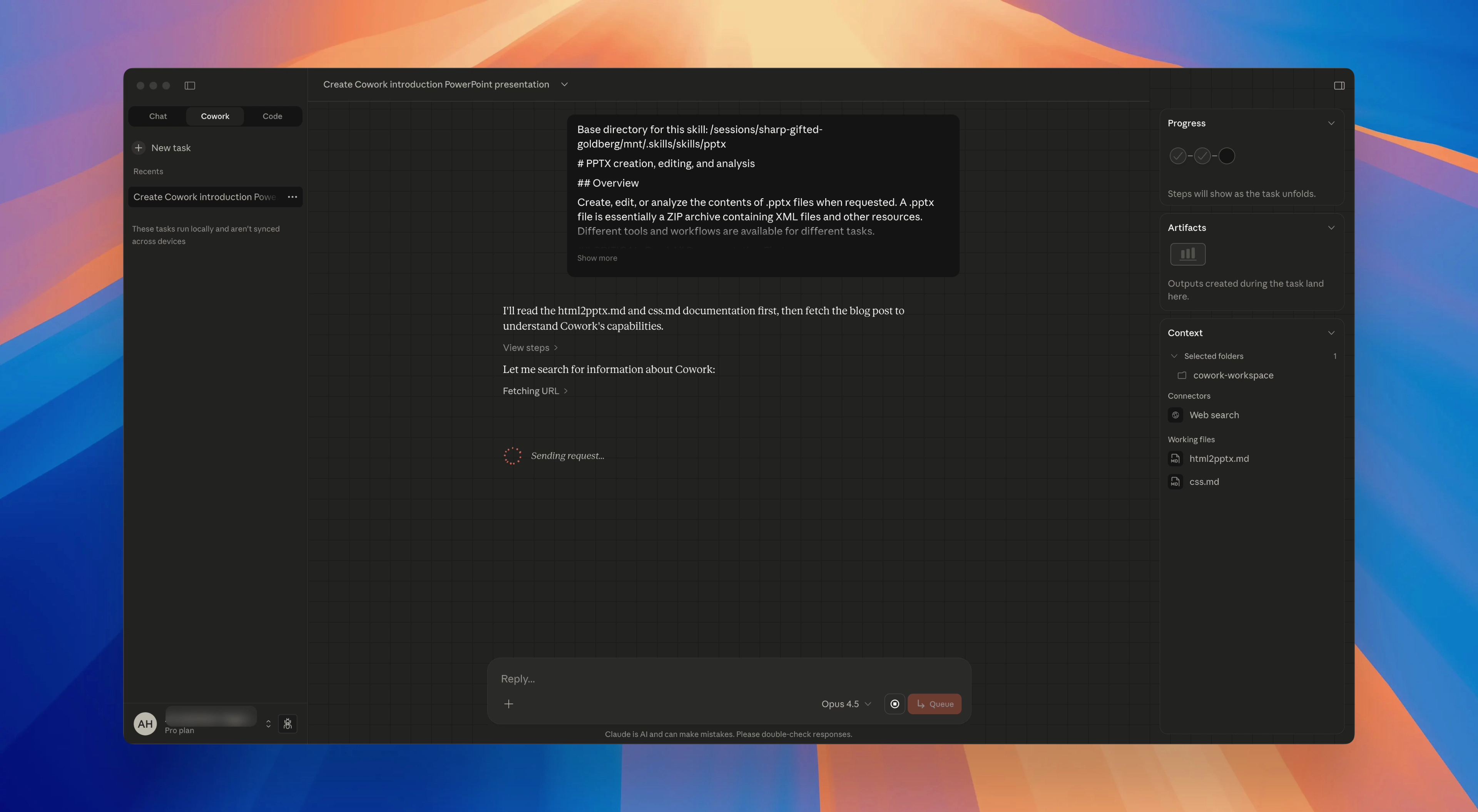Switch to the Code tab
This screenshot has height=812, width=1478.
click(x=272, y=116)
